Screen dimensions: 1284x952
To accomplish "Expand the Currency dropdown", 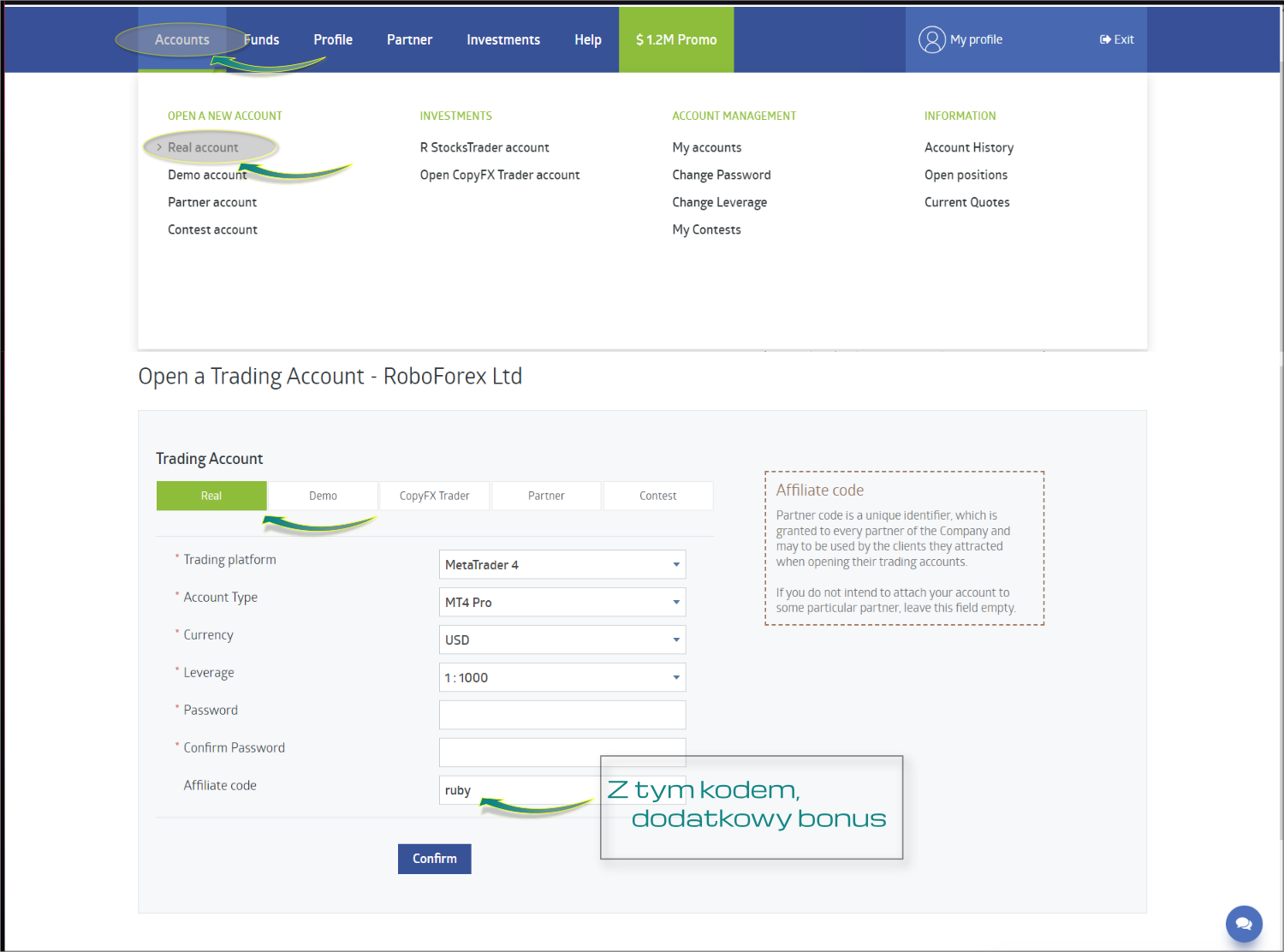I will tap(562, 640).
